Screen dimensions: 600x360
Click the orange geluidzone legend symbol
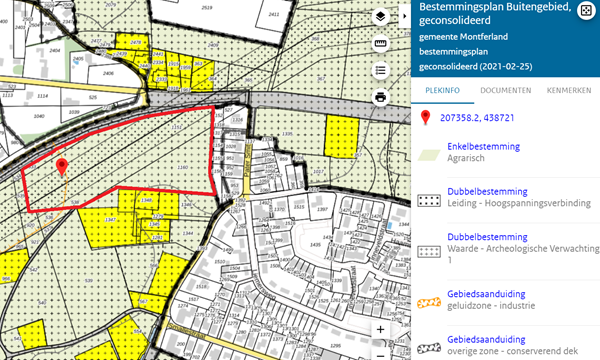[429, 303]
